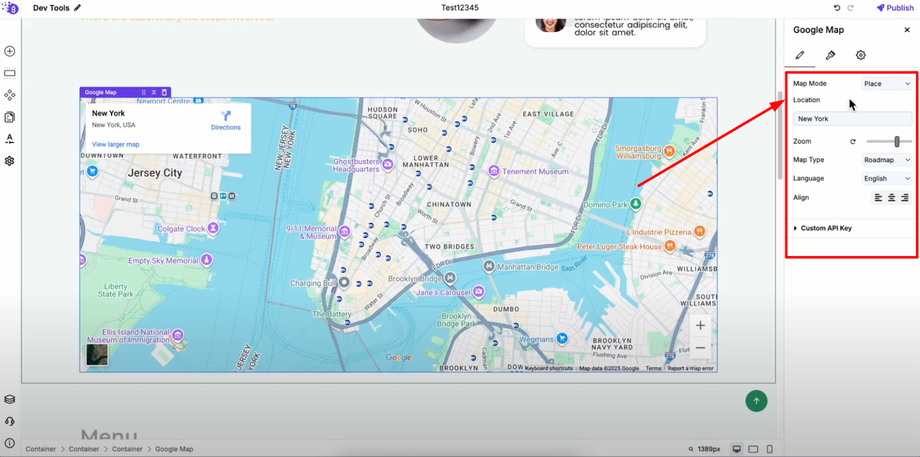Open the components diamonds icon in sidebar
This screenshot has width=920, height=457.
[9, 95]
